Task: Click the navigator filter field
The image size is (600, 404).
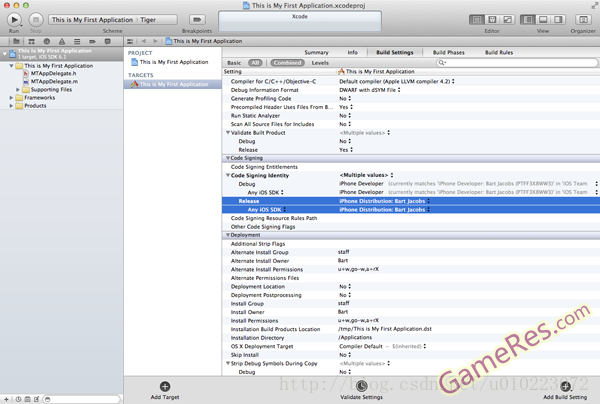Action: point(82,399)
